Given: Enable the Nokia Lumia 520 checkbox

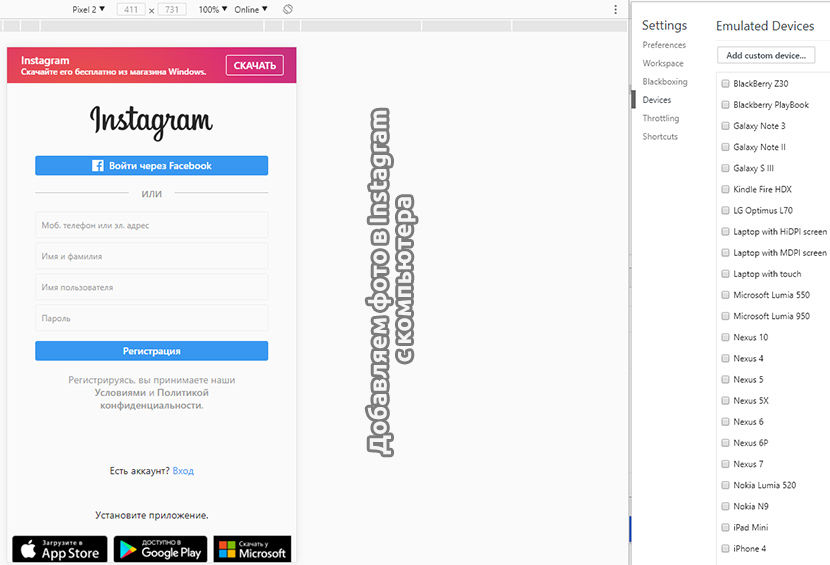Looking at the screenshot, I should (725, 485).
